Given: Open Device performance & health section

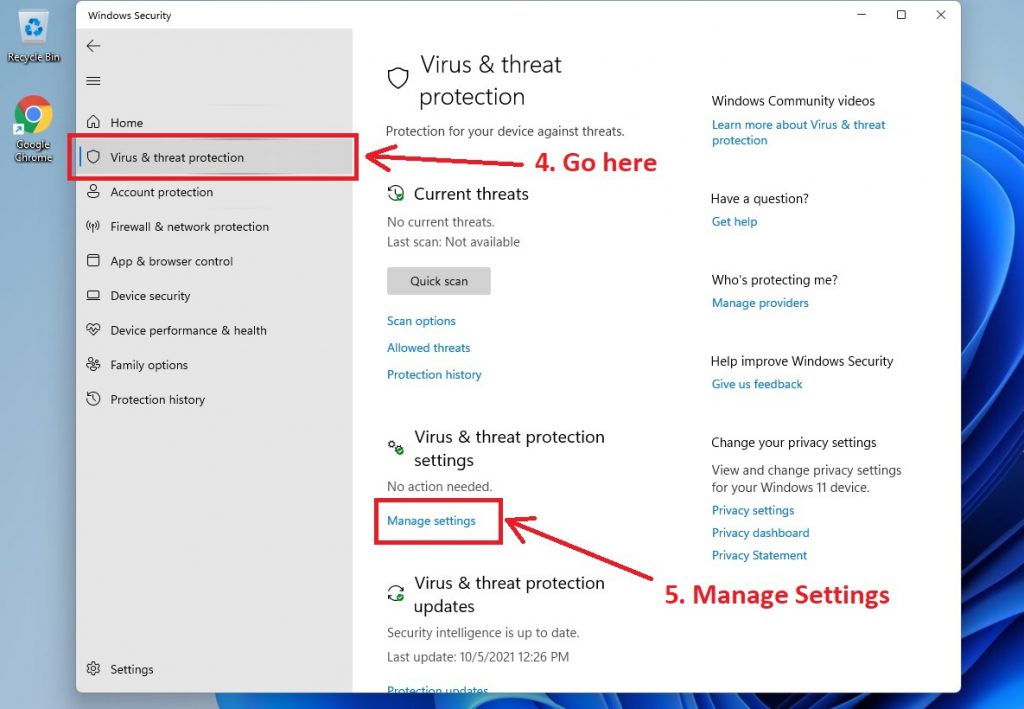Looking at the screenshot, I should 214,330.
